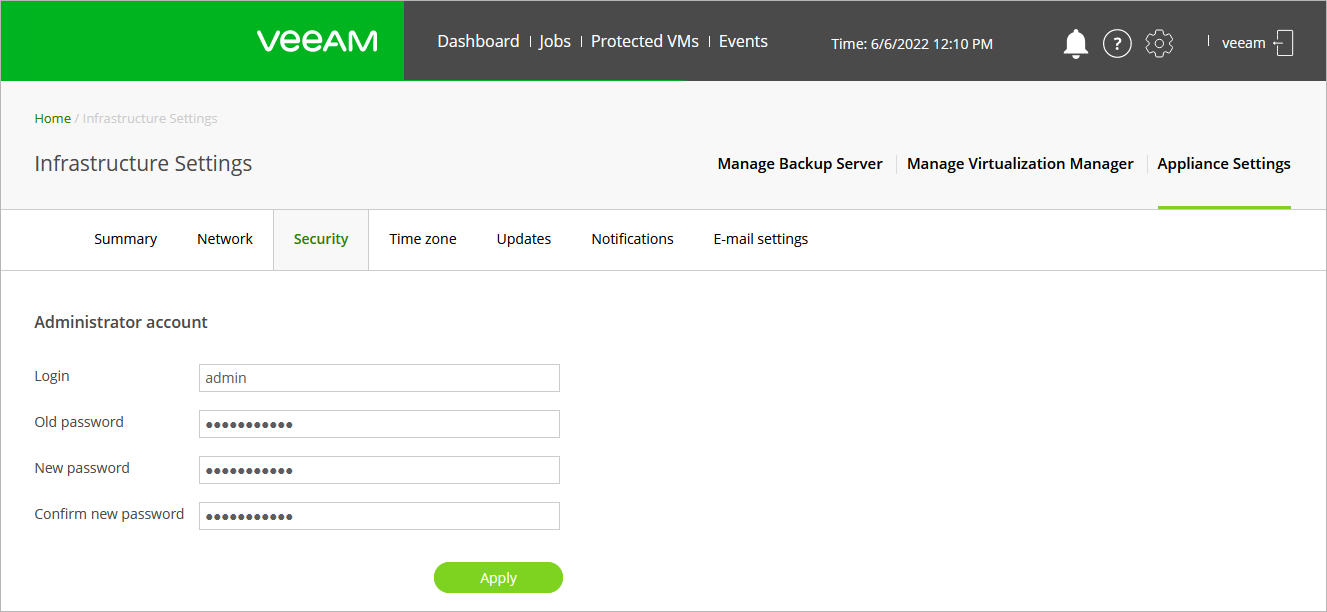The image size is (1327, 612).
Task: Focus the New password field
Action: click(x=379, y=470)
